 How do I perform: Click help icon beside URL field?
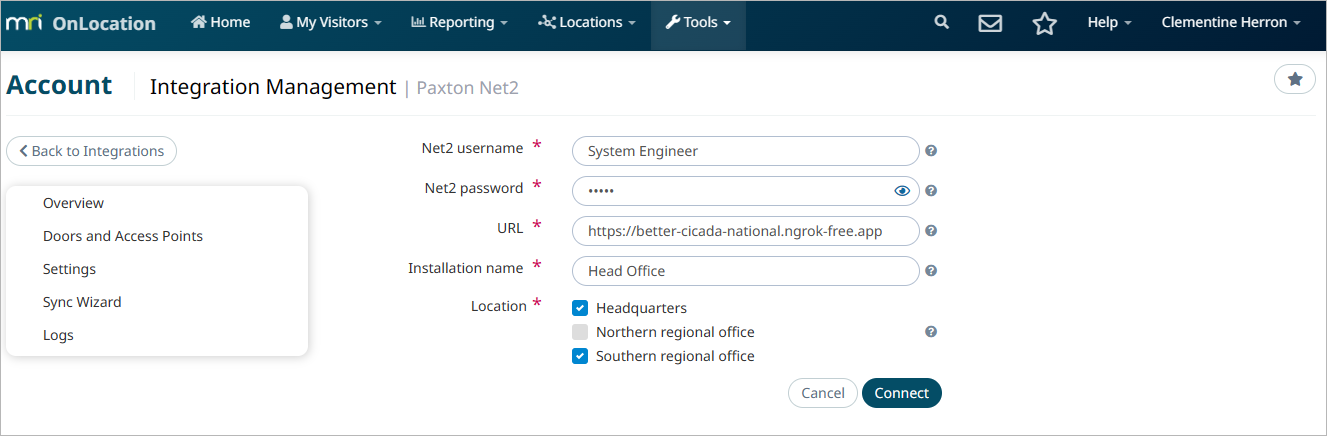click(931, 231)
